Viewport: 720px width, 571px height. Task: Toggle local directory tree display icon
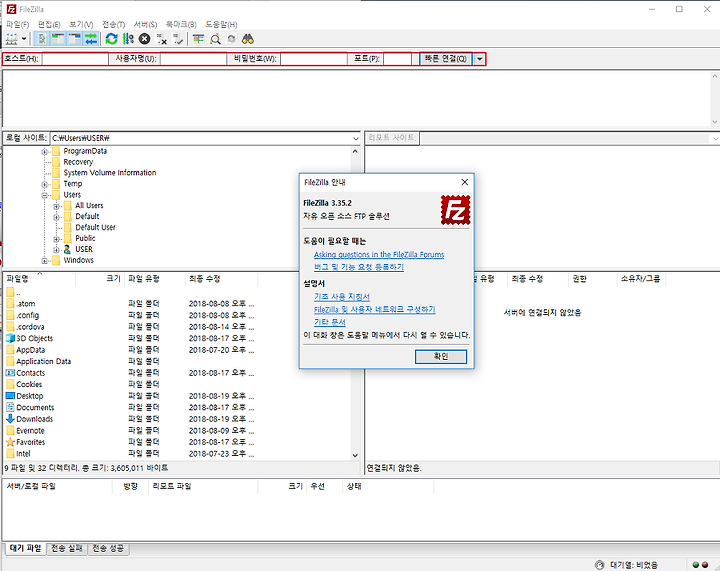click(x=58, y=39)
